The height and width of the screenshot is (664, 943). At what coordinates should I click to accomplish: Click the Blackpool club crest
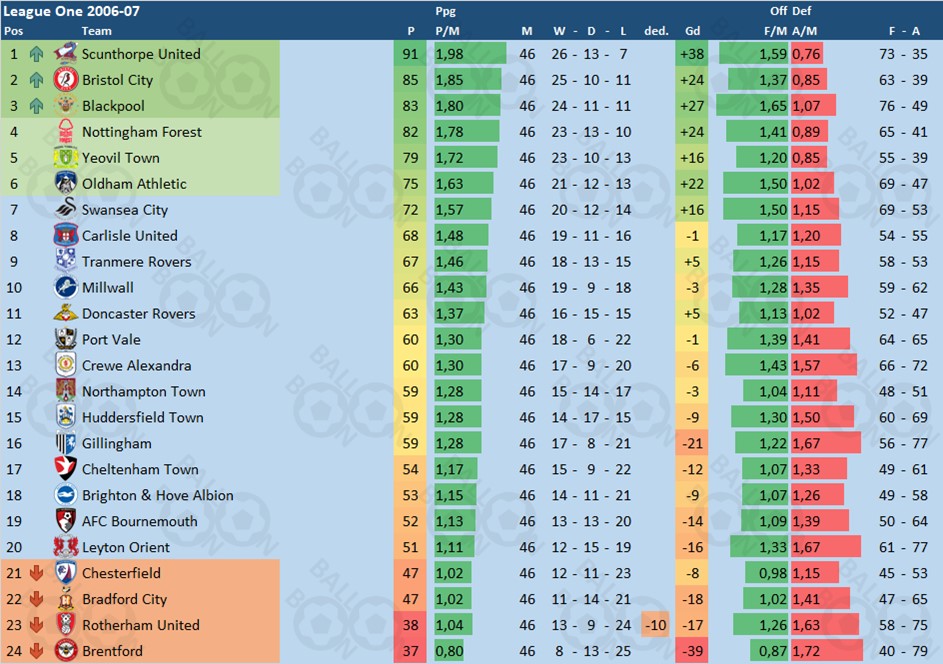(66, 105)
